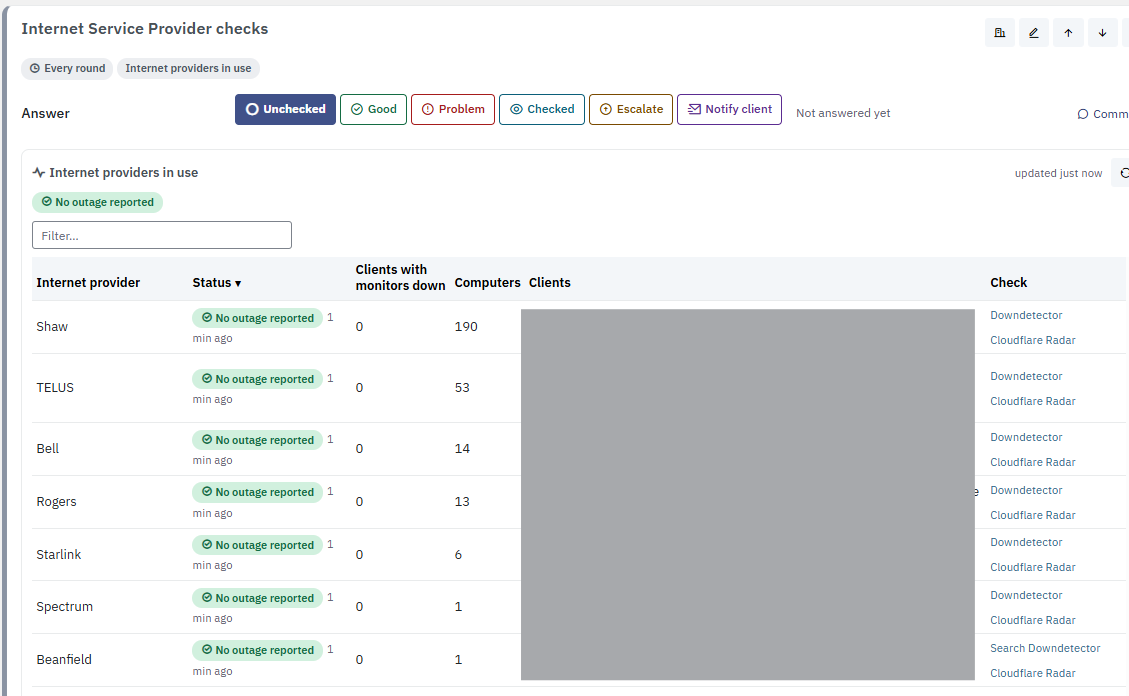1129x696 pixels.
Task: Click the building icon button in header
Action: [x=999, y=32]
